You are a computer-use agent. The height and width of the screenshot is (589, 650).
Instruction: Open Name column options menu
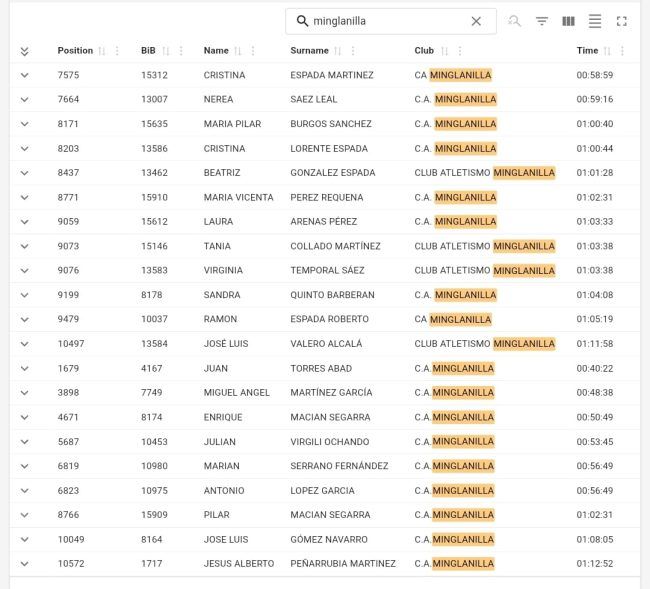[x=253, y=51]
